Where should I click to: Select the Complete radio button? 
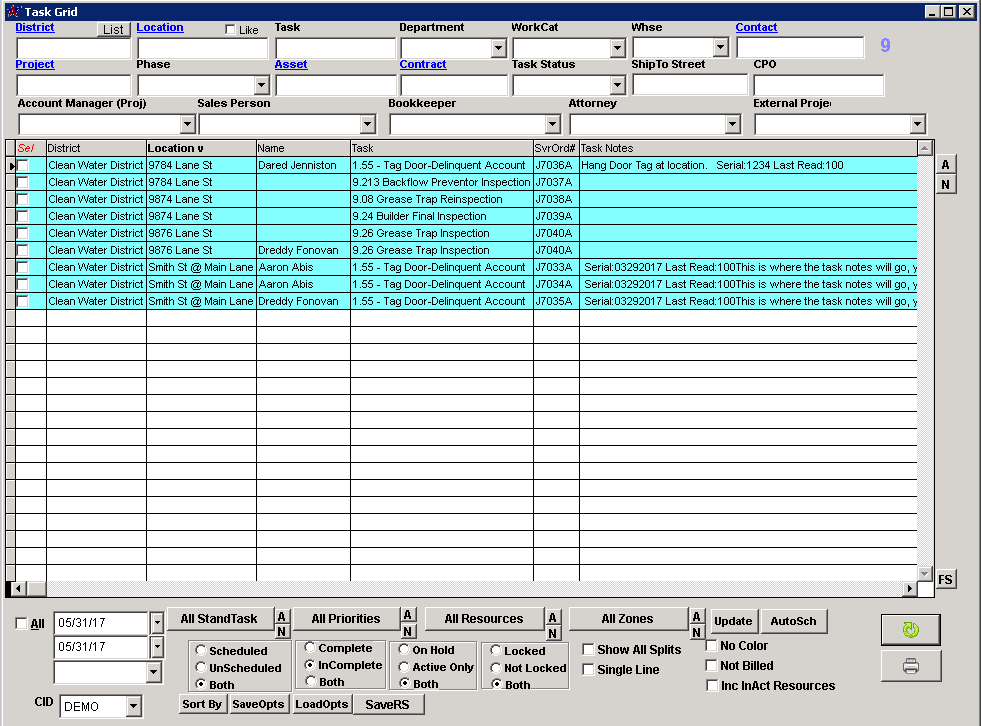pyautogui.click(x=310, y=647)
